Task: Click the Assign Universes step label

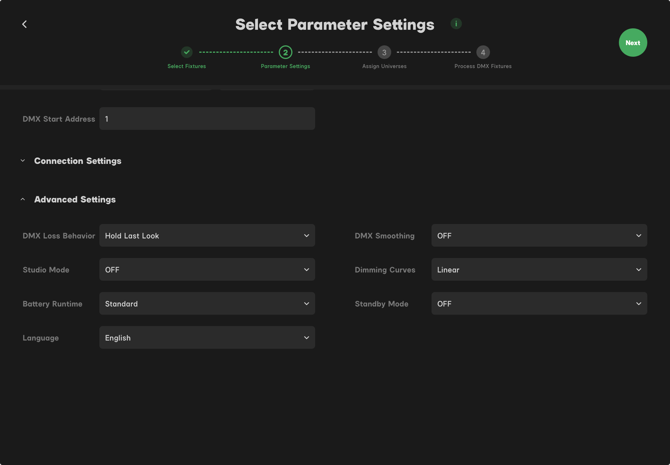Action: click(x=384, y=67)
